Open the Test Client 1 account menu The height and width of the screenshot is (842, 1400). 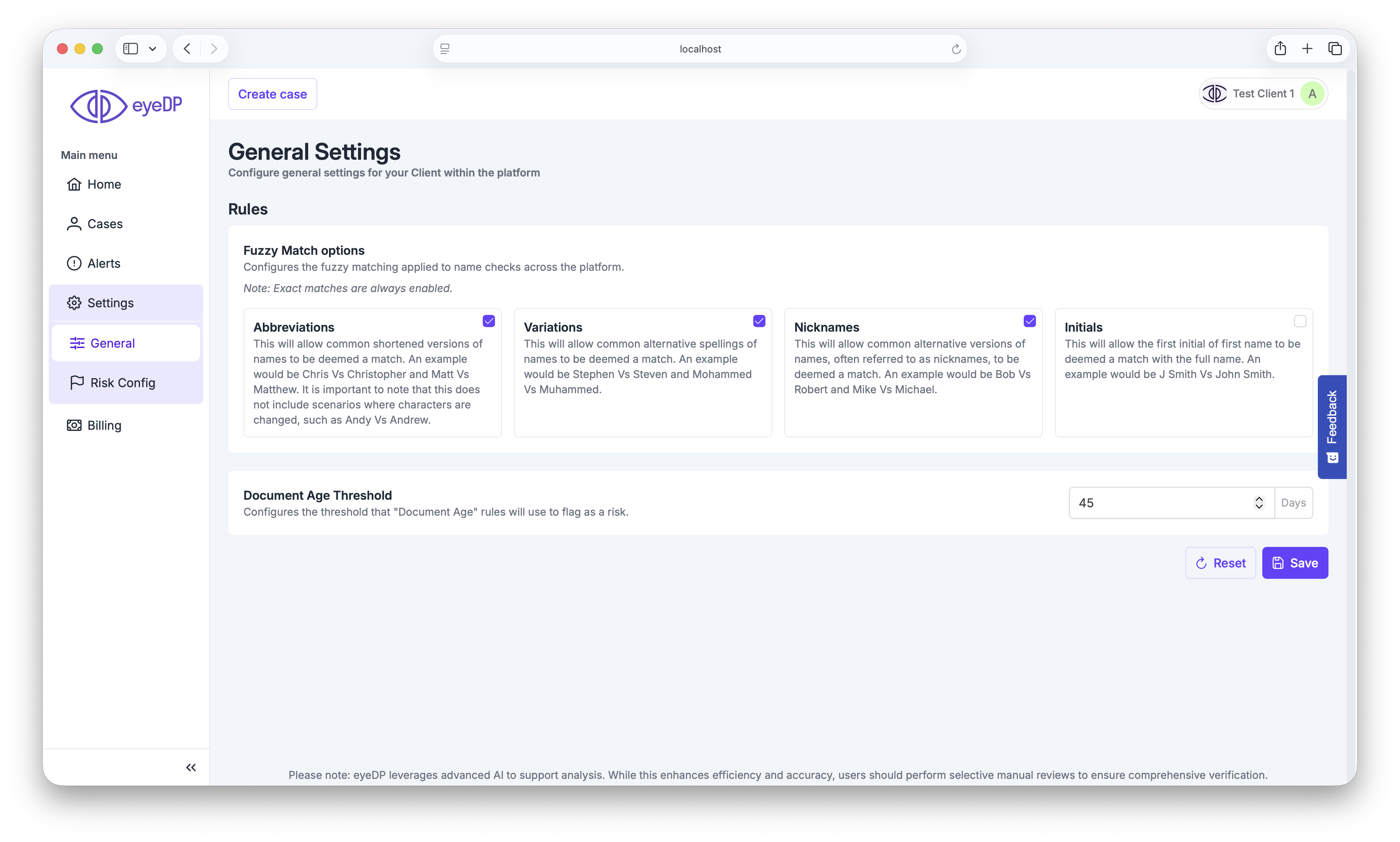coord(1262,94)
